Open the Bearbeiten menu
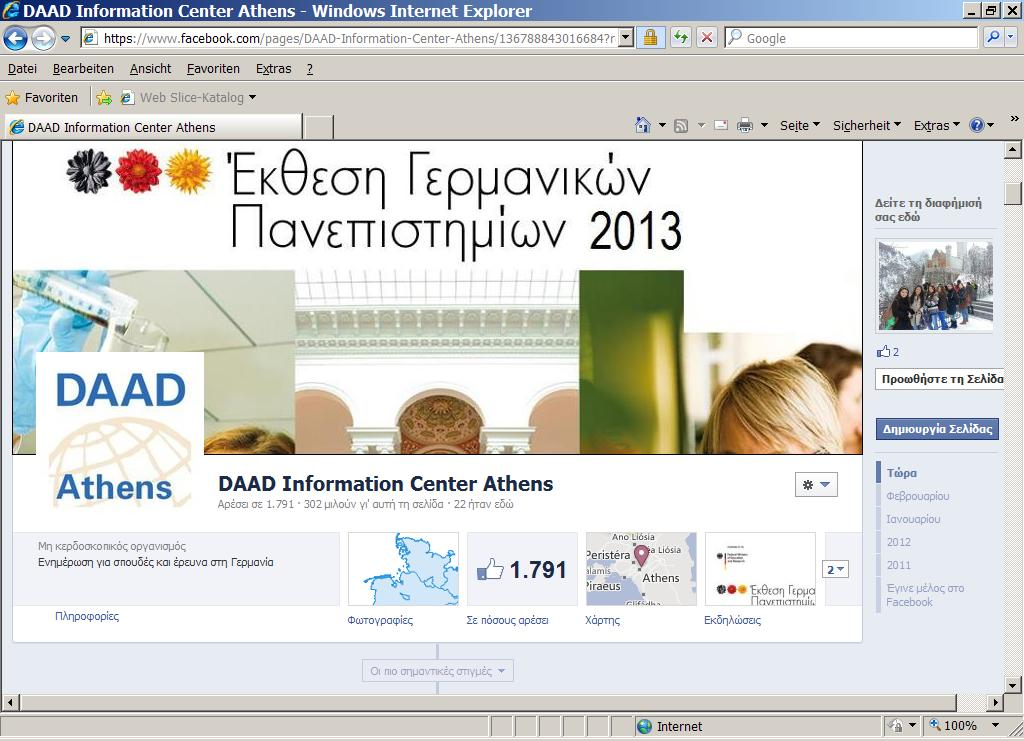Screen dimensions: 1024x741 [83, 69]
